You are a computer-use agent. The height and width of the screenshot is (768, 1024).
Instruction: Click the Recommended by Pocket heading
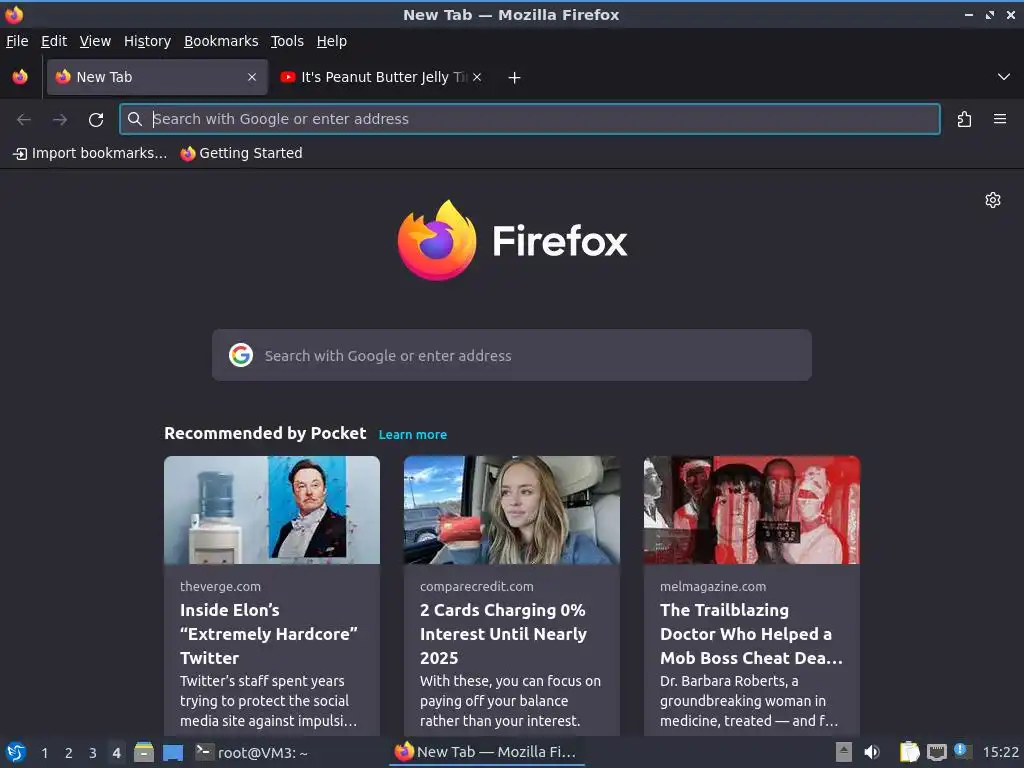coord(265,434)
